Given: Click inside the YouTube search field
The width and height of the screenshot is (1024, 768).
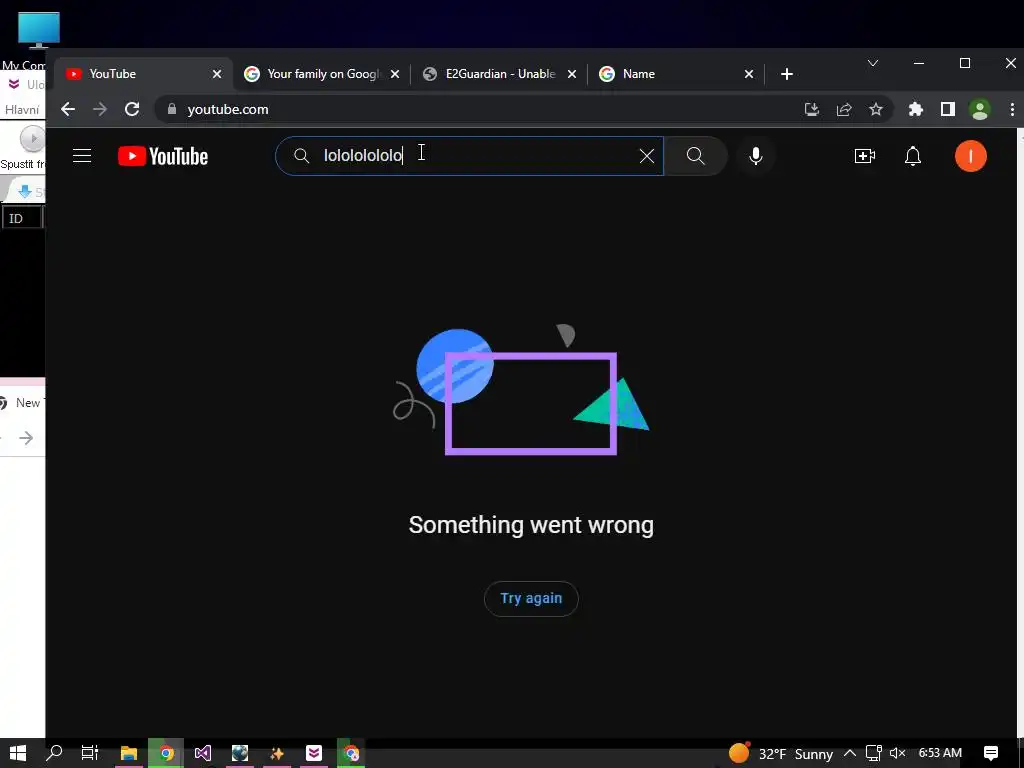Looking at the screenshot, I should click(469, 156).
